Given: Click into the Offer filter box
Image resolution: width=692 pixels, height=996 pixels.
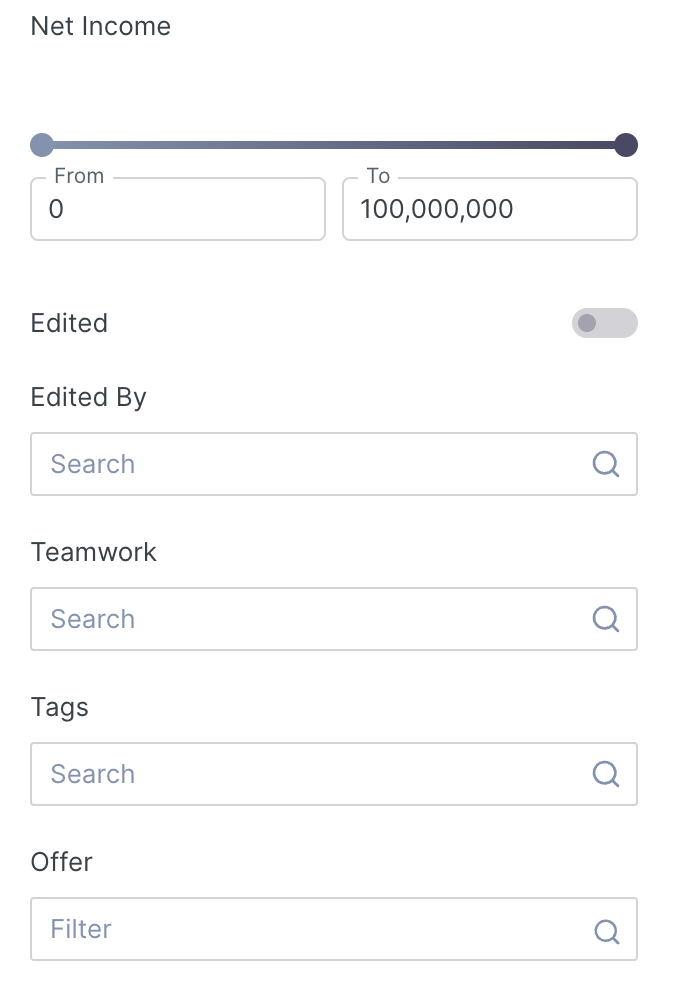Looking at the screenshot, I should coord(310,929).
